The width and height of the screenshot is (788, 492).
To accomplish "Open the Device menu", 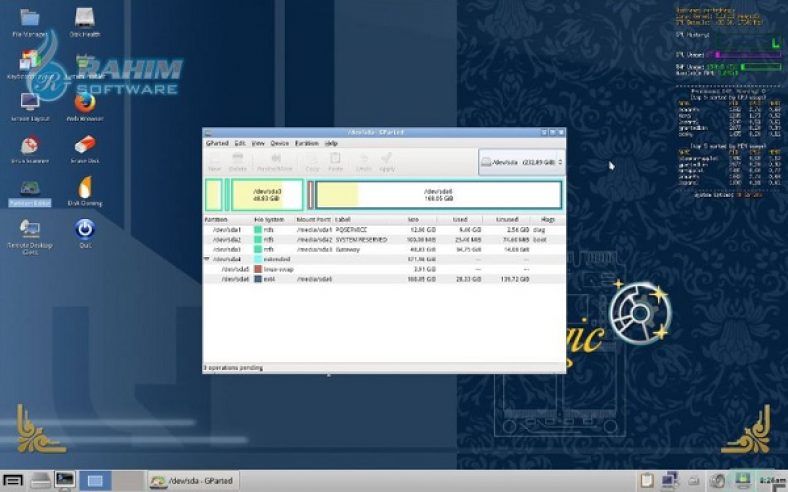I will pyautogui.click(x=279, y=143).
